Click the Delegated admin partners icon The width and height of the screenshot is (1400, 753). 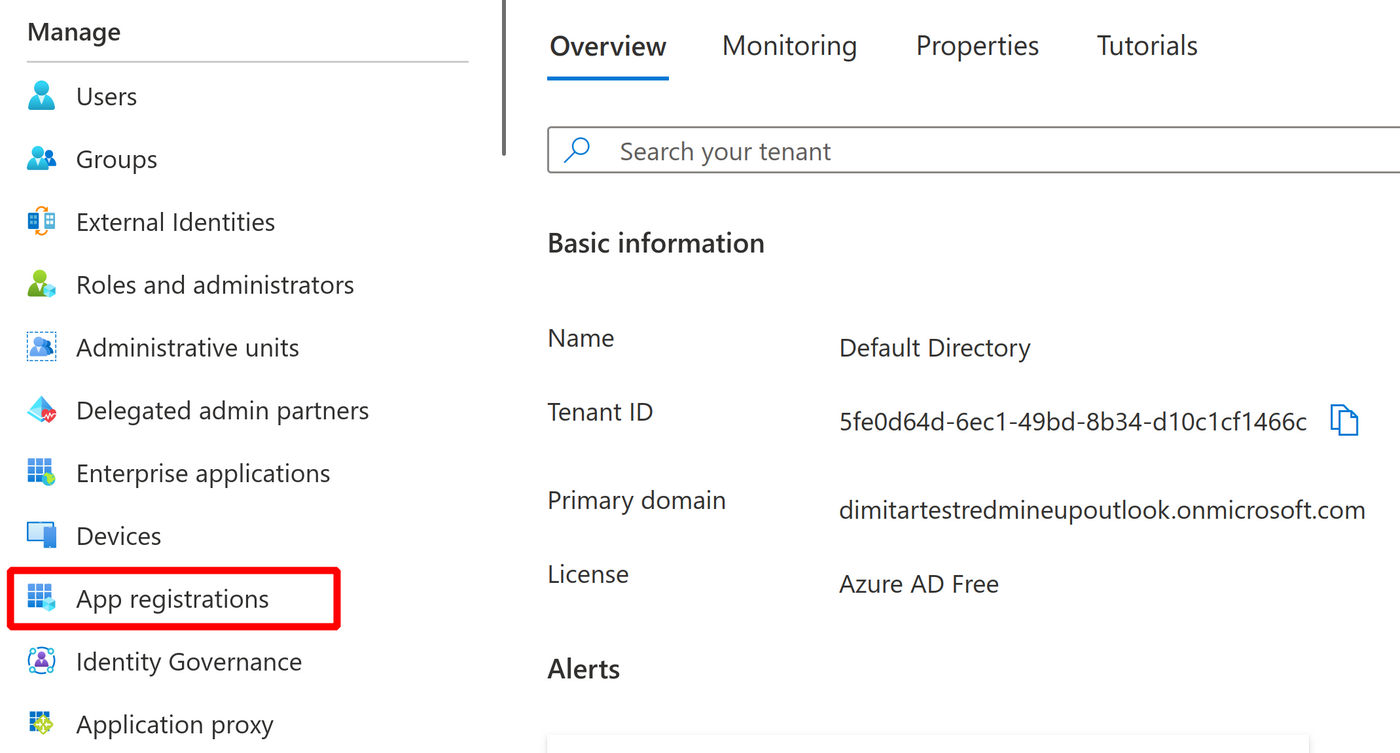(42, 410)
